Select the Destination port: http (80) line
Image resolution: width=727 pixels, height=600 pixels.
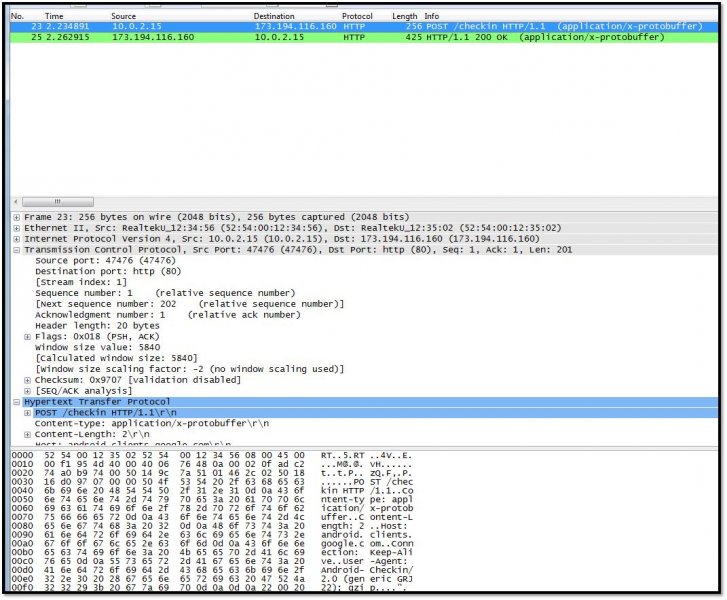coord(108,271)
